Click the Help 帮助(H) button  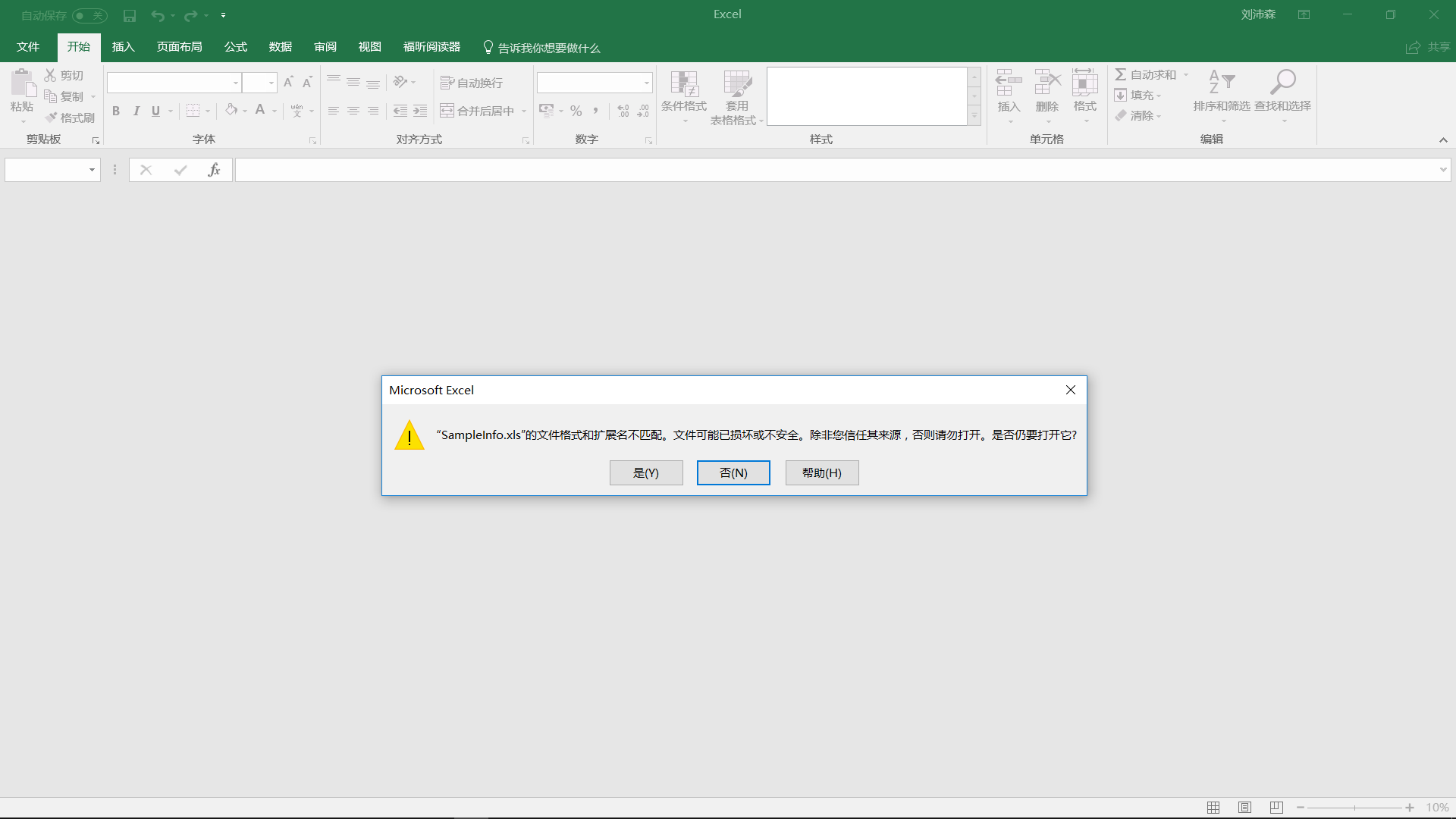tap(822, 472)
